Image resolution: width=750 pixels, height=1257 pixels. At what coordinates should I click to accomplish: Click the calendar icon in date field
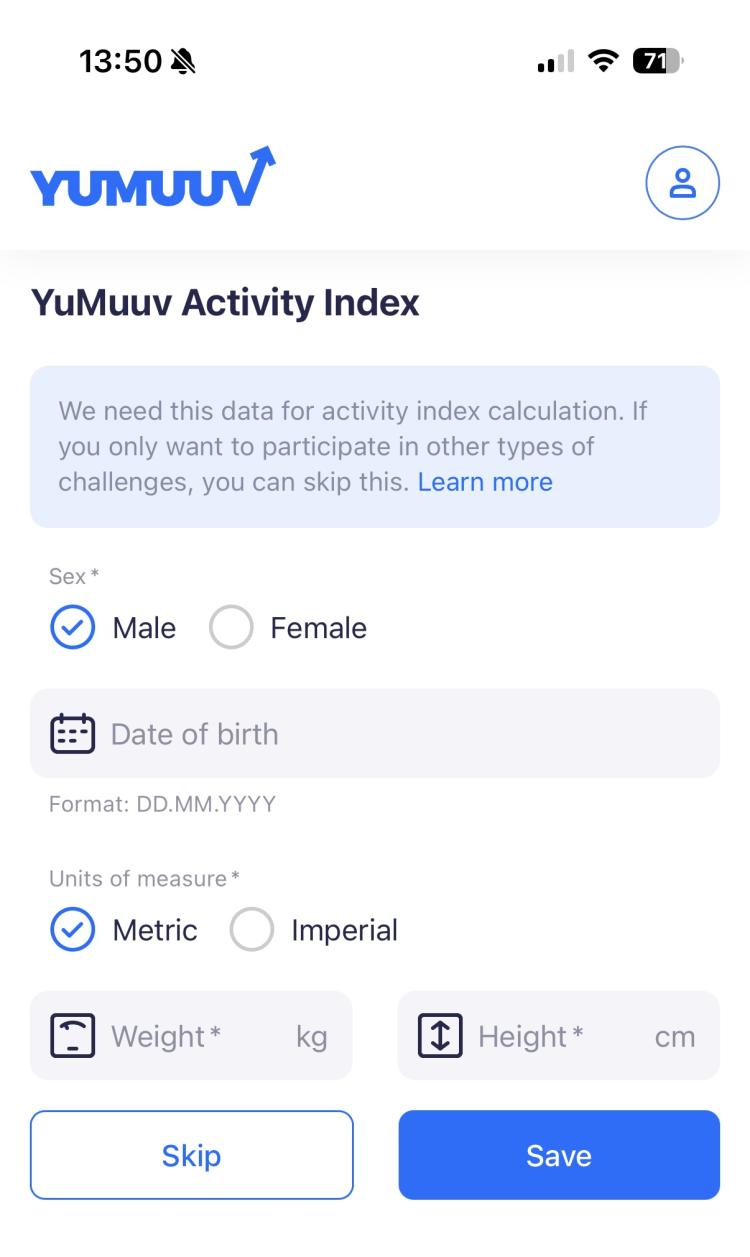coord(71,733)
